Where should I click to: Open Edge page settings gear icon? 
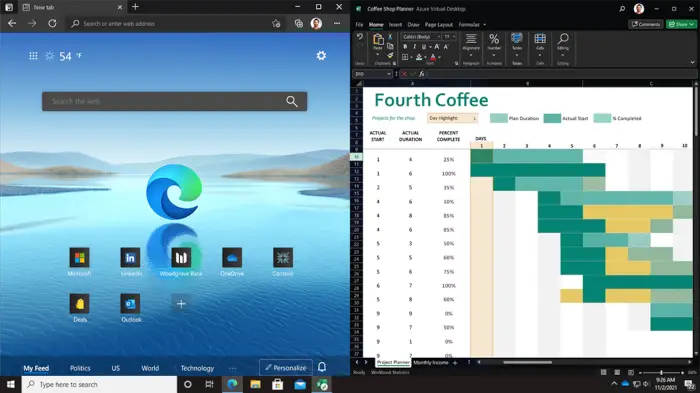(321, 56)
